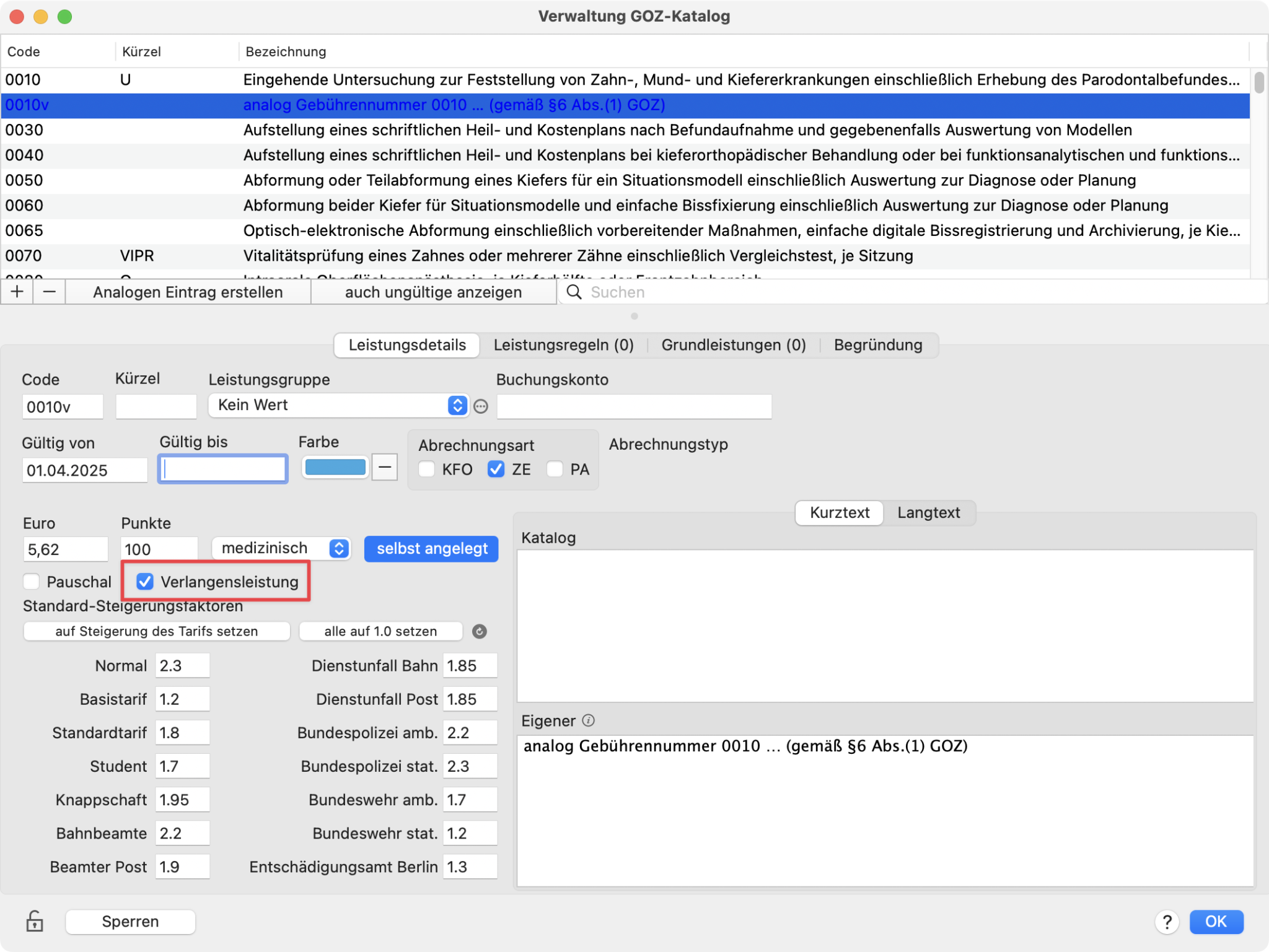
Task: Click the Gültig bis field
Action: pyautogui.click(x=223, y=469)
